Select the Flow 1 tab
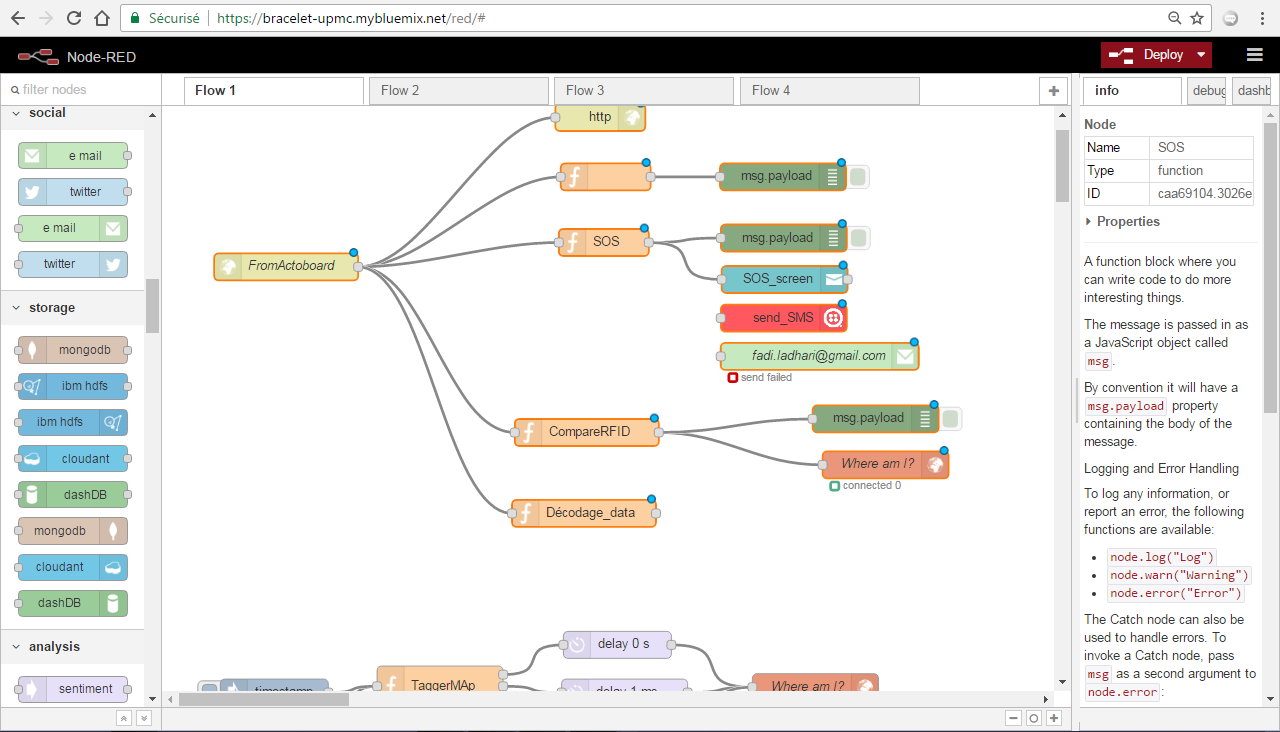Viewport: 1280px width, 732px height. (x=274, y=90)
